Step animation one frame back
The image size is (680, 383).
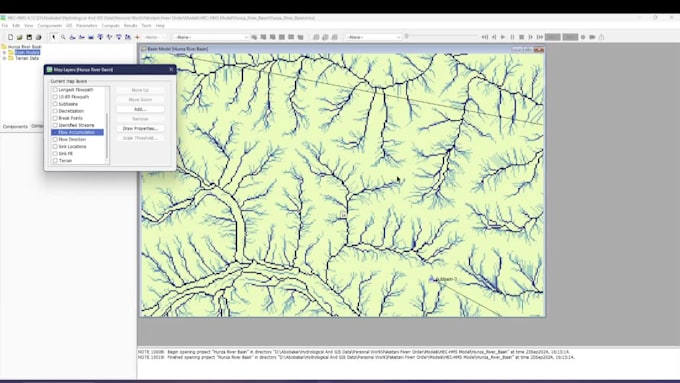[x=494, y=37]
